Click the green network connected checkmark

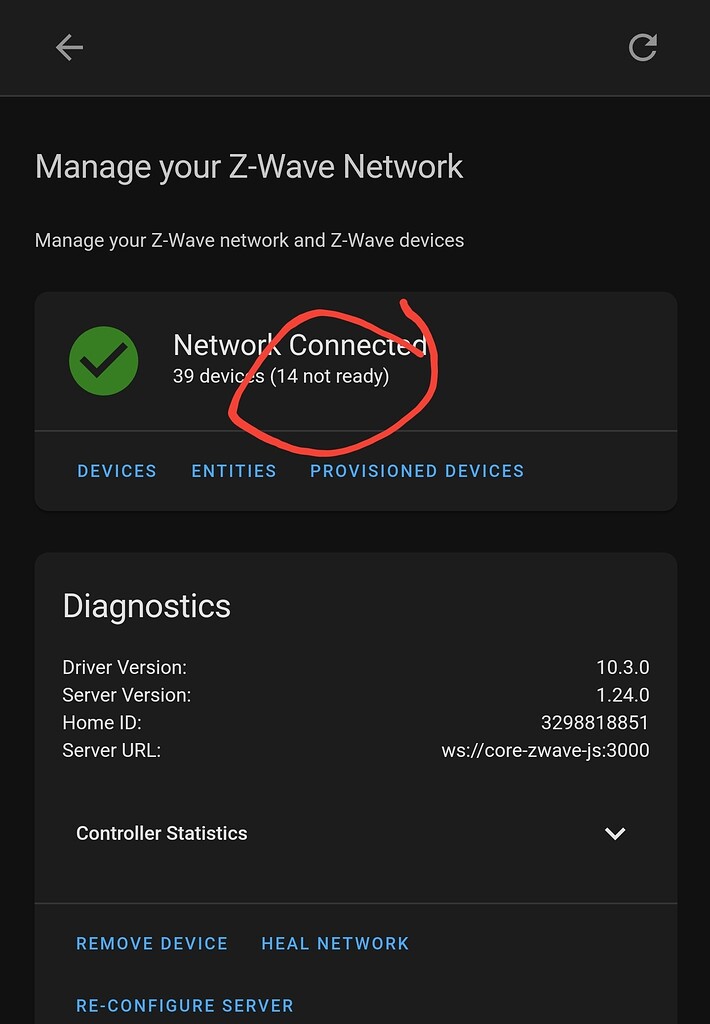[x=104, y=360]
